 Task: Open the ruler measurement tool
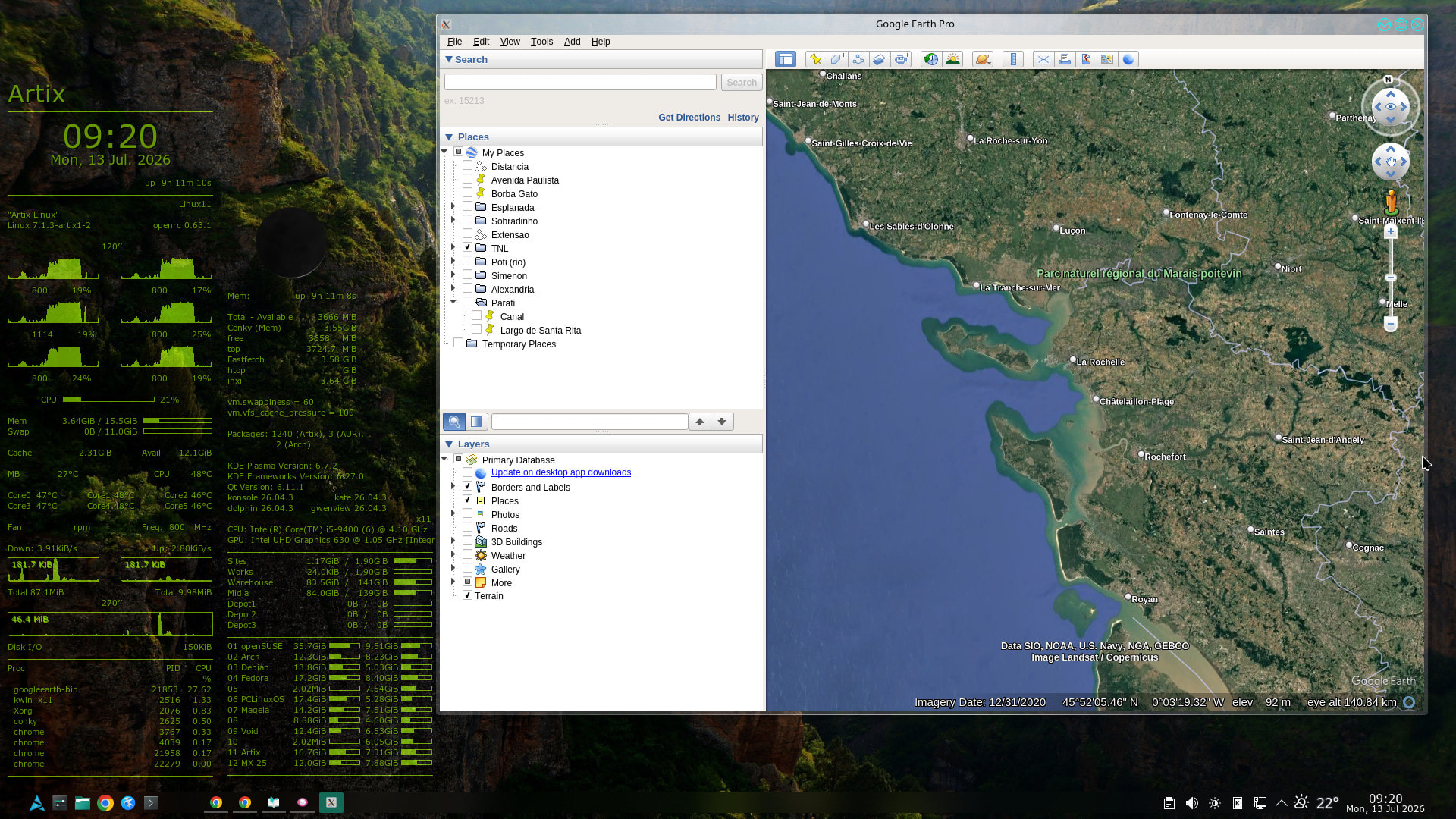pyautogui.click(x=1013, y=59)
